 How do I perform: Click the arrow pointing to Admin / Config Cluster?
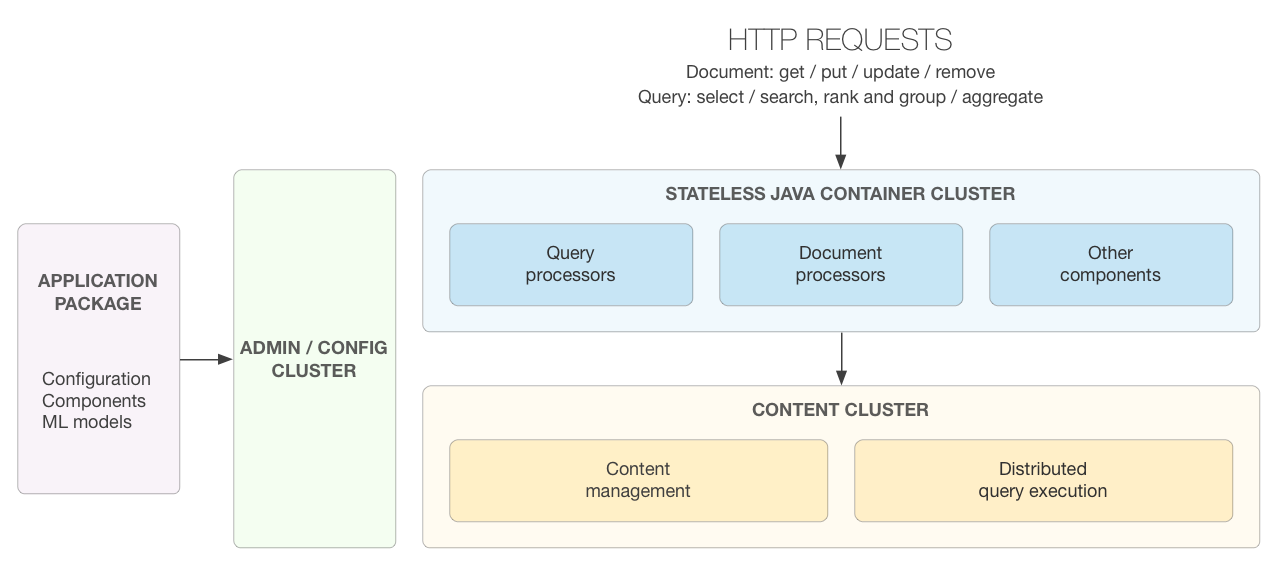[x=206, y=359]
